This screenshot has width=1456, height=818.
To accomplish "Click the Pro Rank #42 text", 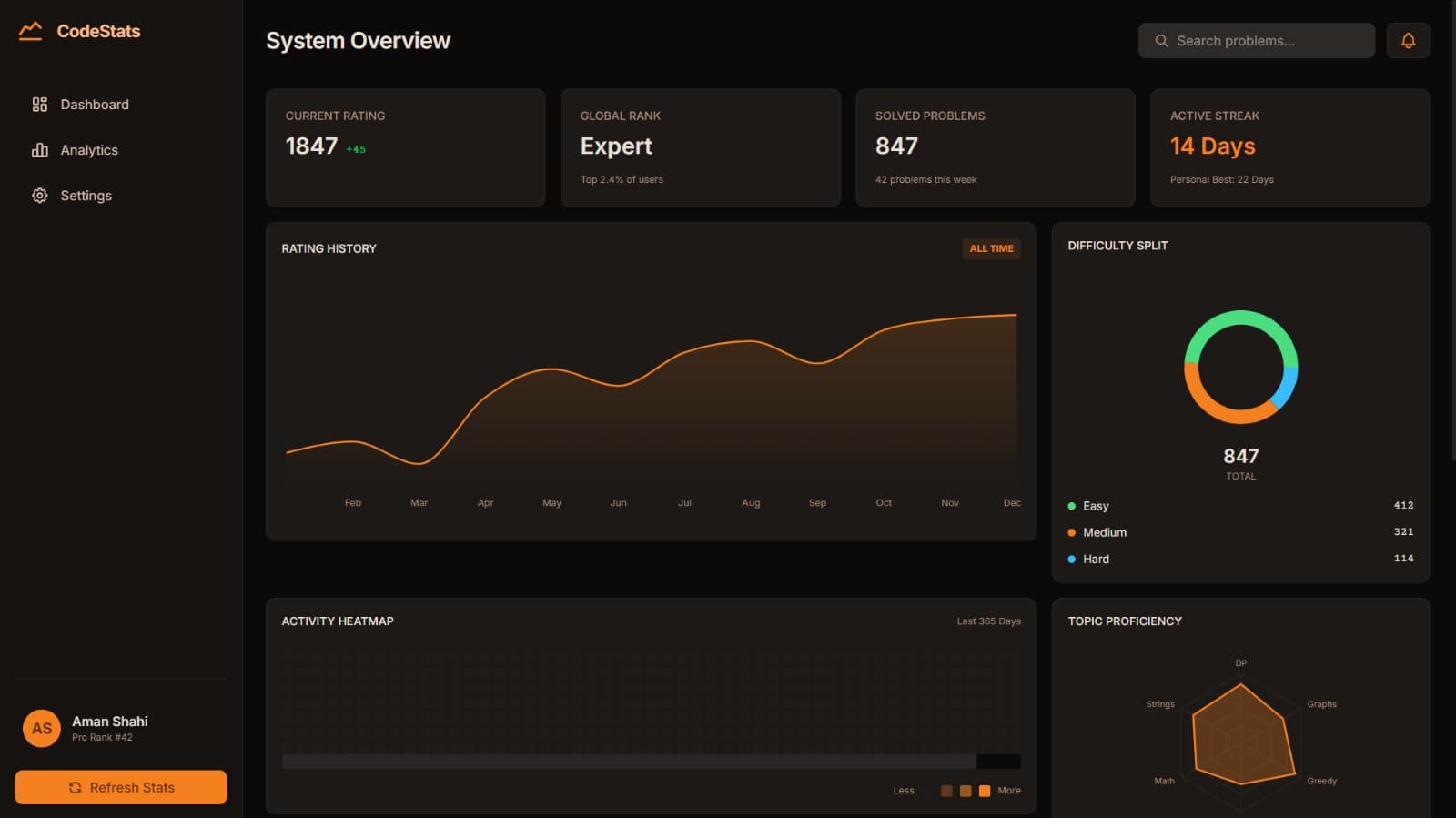I will (x=102, y=738).
